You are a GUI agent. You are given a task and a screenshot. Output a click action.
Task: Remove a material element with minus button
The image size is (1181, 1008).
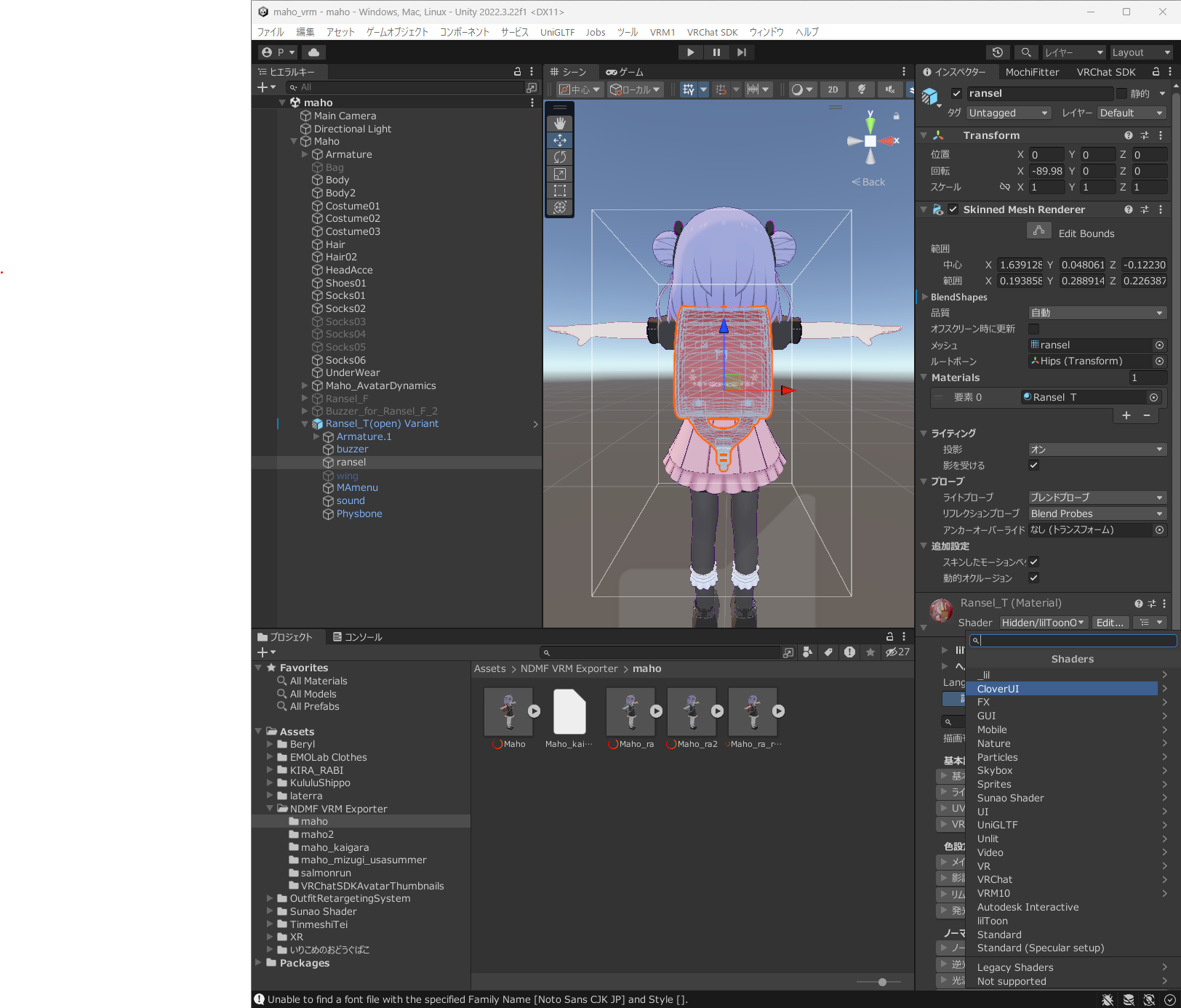(1147, 415)
